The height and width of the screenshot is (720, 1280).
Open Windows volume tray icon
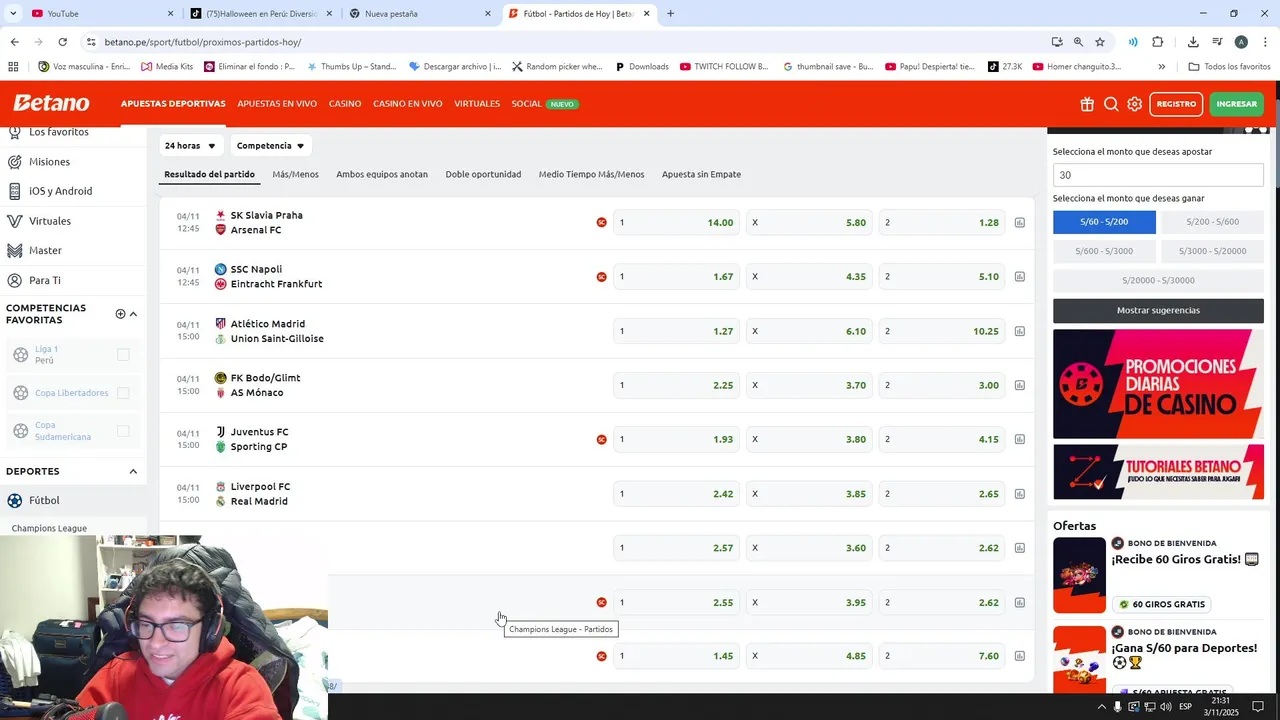[1166, 707]
